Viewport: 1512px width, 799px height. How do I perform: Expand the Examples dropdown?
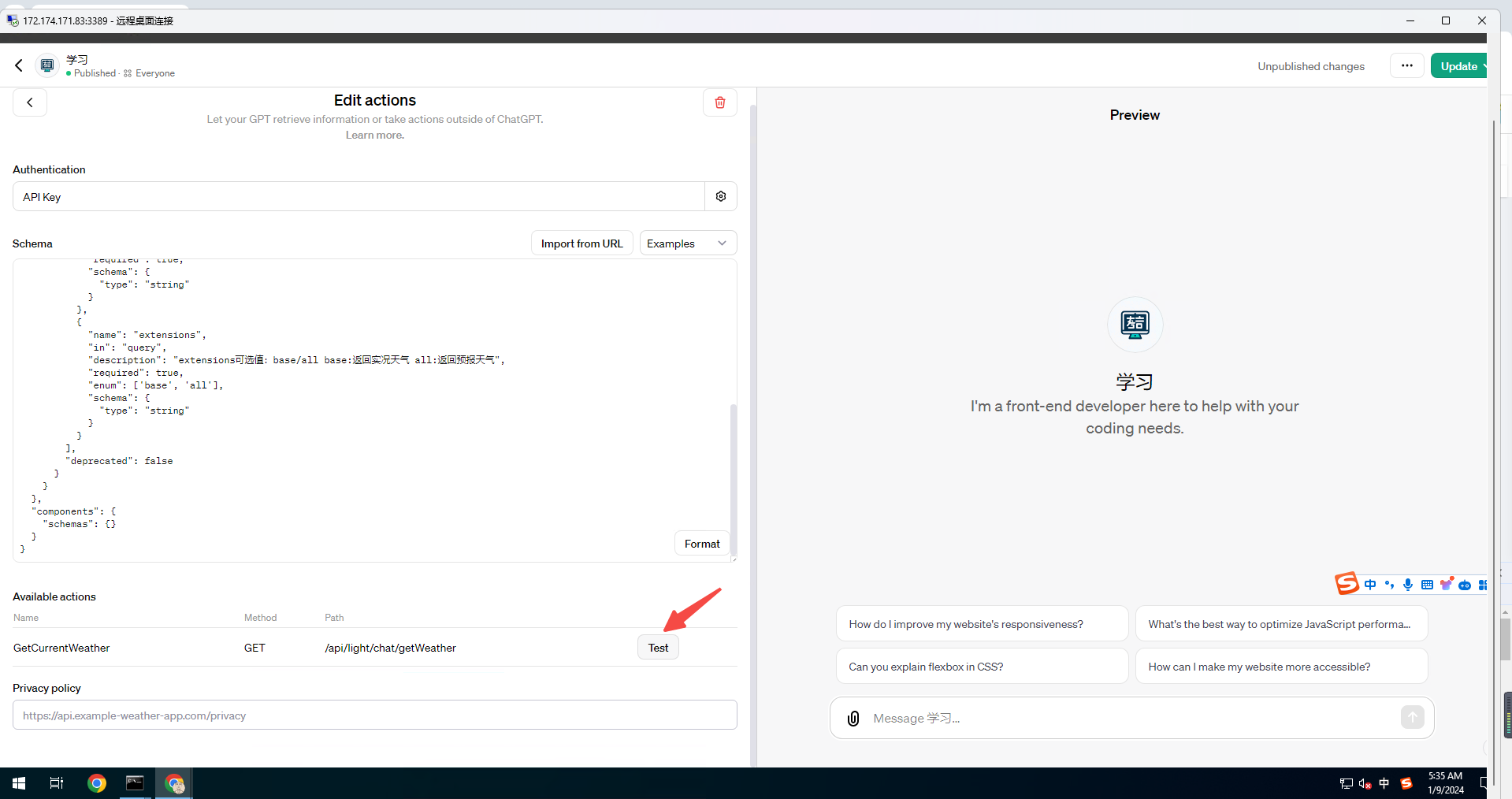coord(687,243)
